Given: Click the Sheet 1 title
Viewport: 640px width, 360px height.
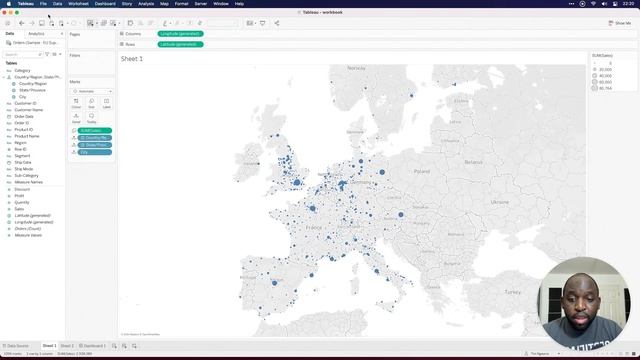Looking at the screenshot, I should click(x=132, y=59).
